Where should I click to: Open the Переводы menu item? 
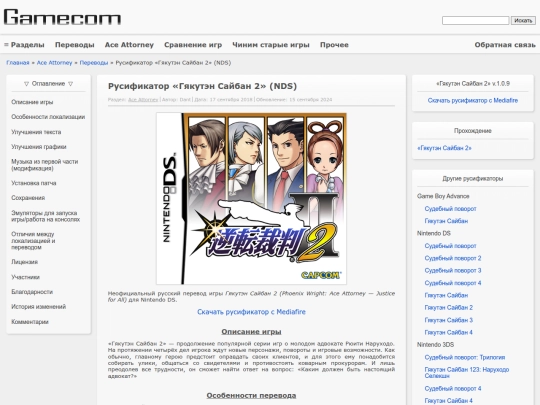(75, 45)
